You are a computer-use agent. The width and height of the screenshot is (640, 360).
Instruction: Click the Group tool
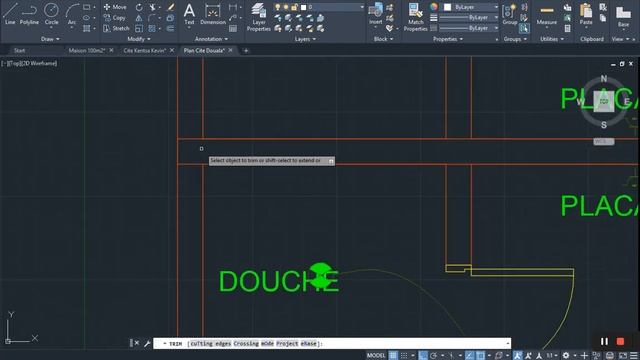click(x=510, y=15)
